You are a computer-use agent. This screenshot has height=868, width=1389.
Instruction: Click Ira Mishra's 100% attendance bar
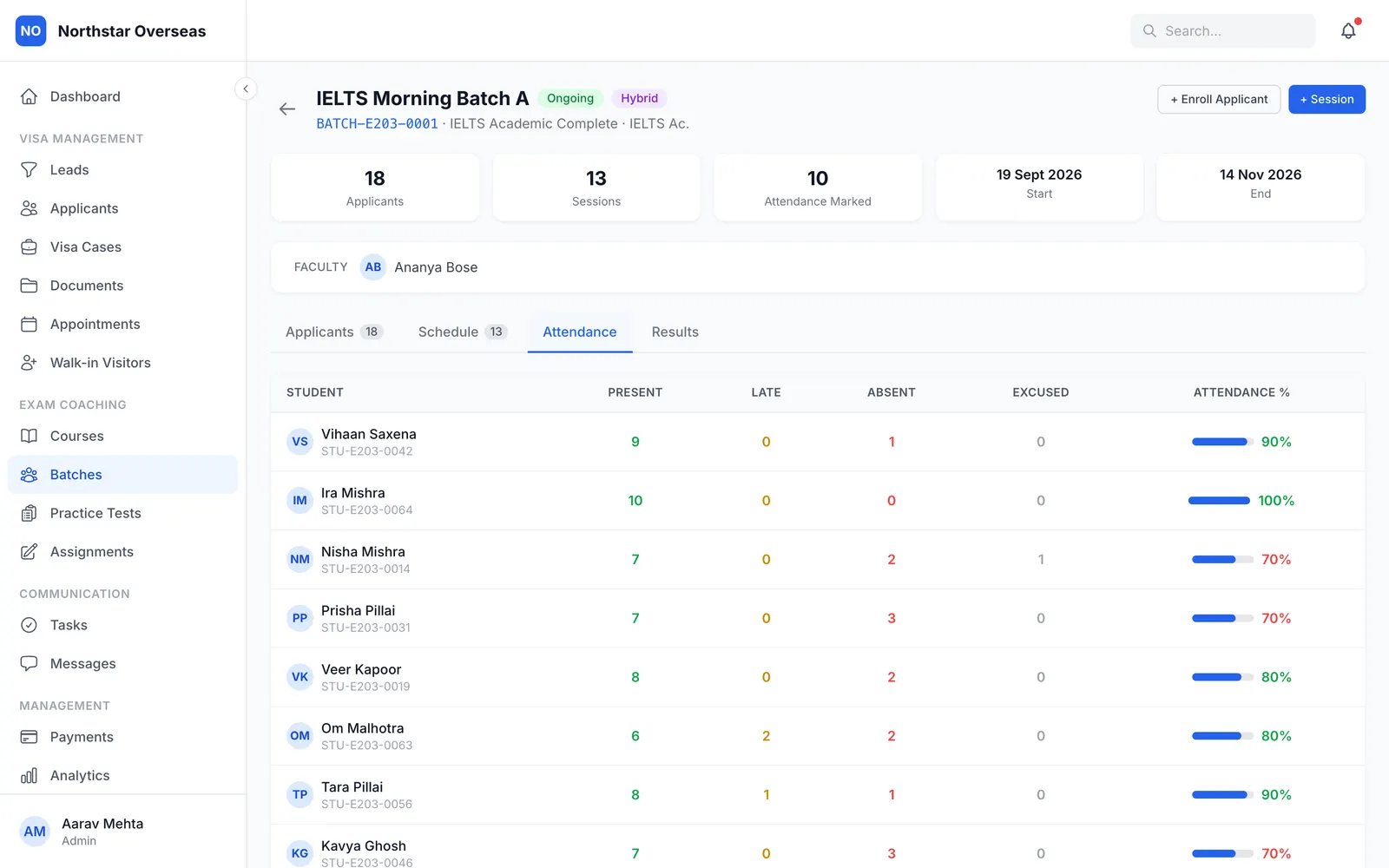click(x=1219, y=501)
